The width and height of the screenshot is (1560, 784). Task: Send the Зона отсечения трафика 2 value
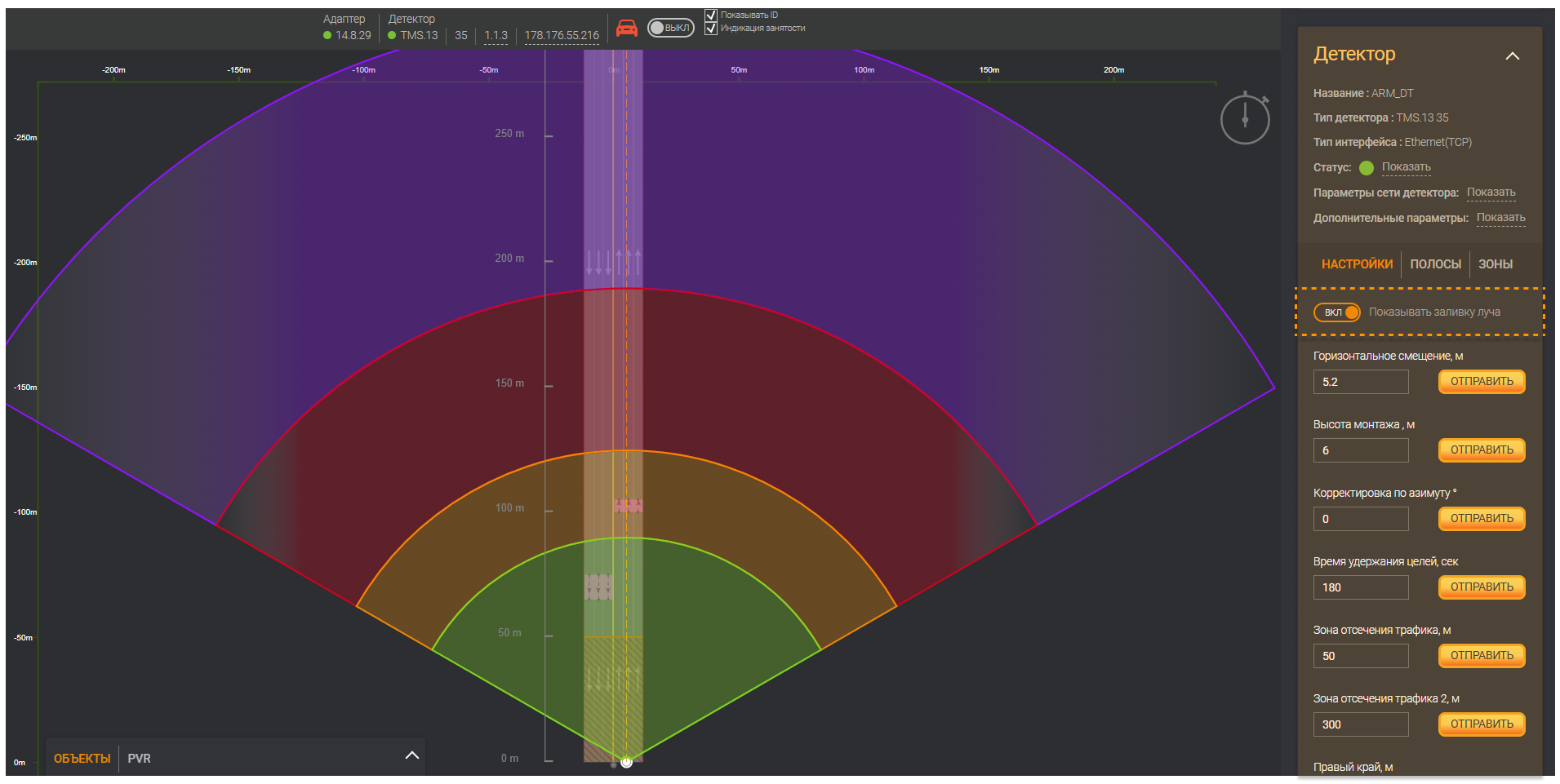pos(1482,724)
